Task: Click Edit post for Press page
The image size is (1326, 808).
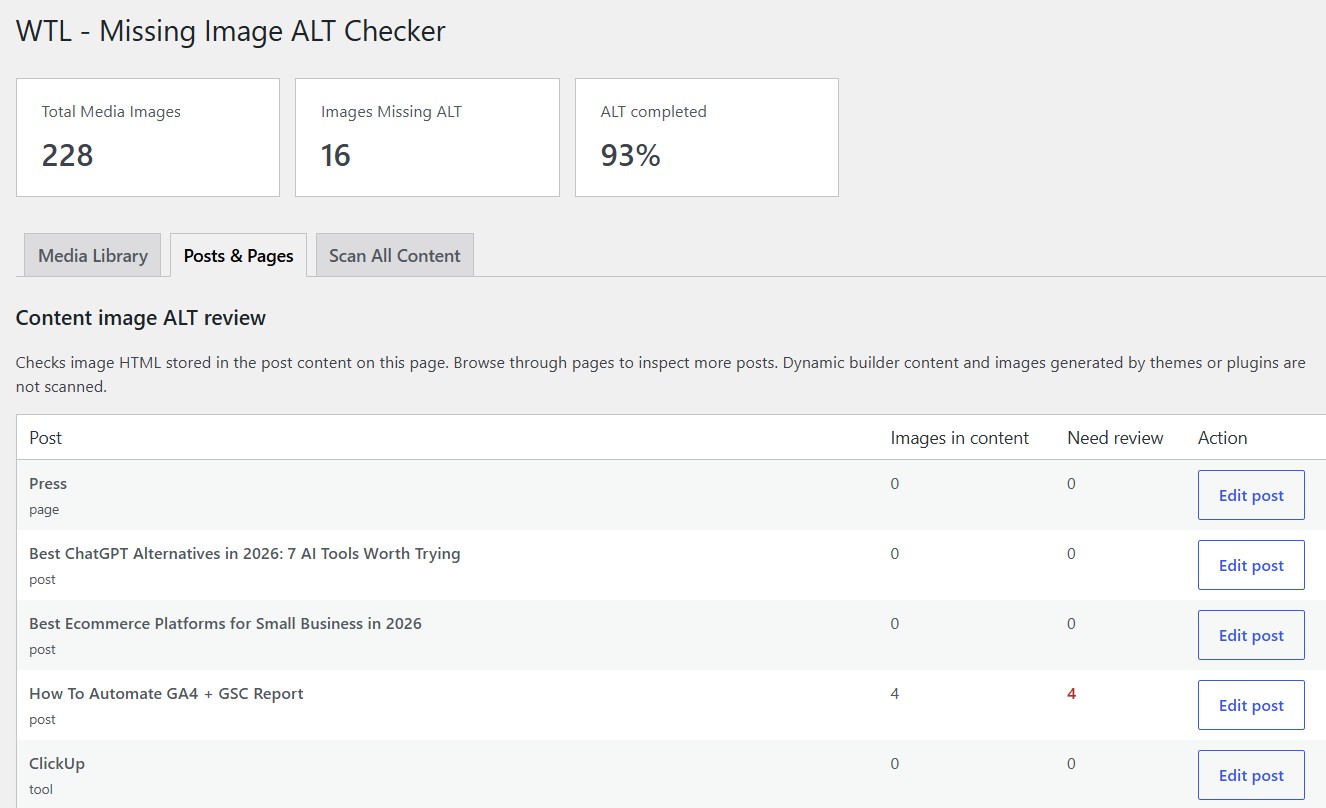Action: point(1251,495)
